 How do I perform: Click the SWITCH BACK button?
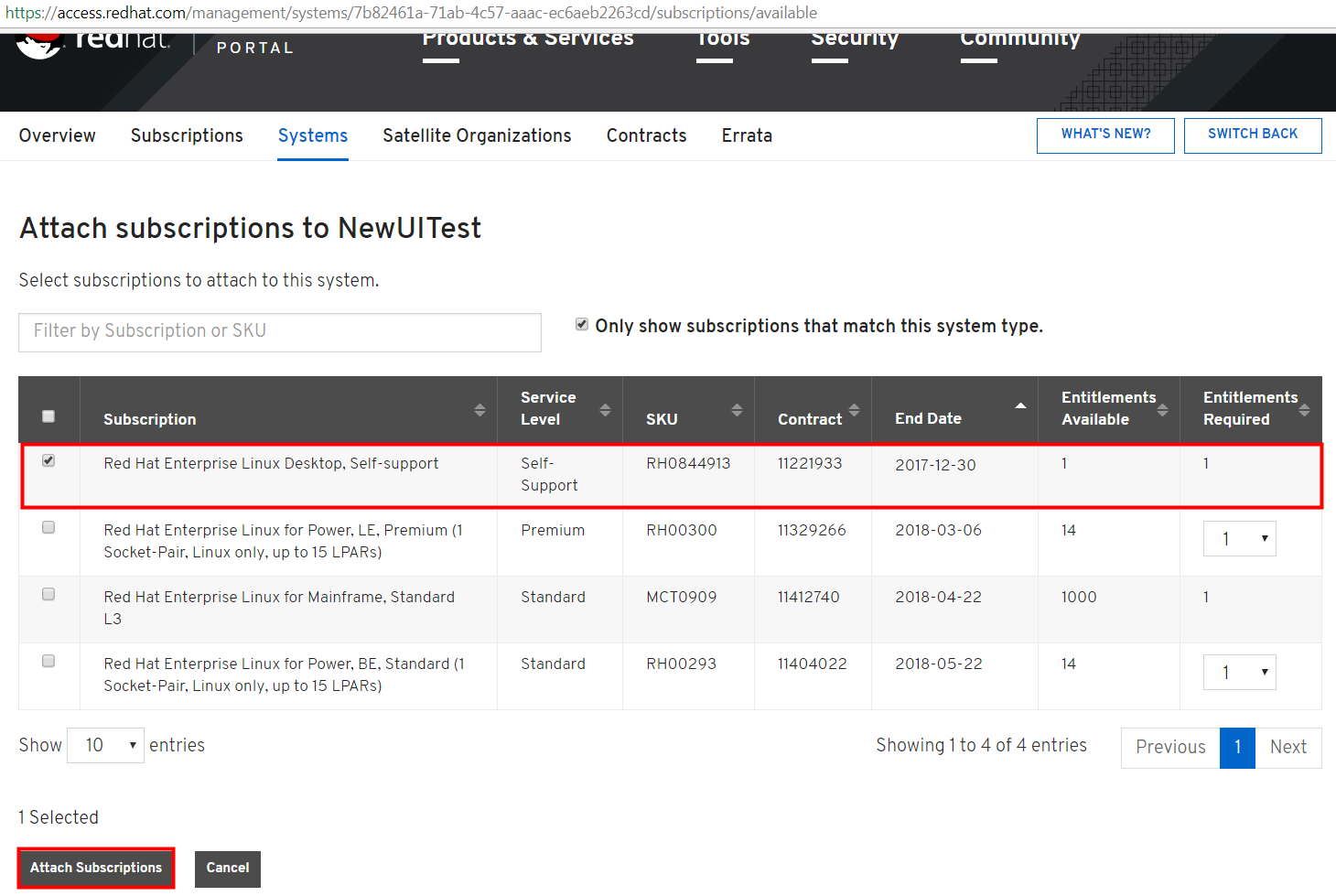pyautogui.click(x=1253, y=135)
